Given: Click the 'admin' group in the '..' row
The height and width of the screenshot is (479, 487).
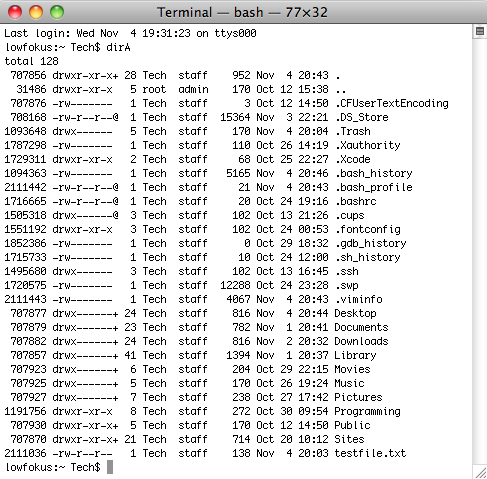Looking at the screenshot, I should pyautogui.click(x=193, y=89).
